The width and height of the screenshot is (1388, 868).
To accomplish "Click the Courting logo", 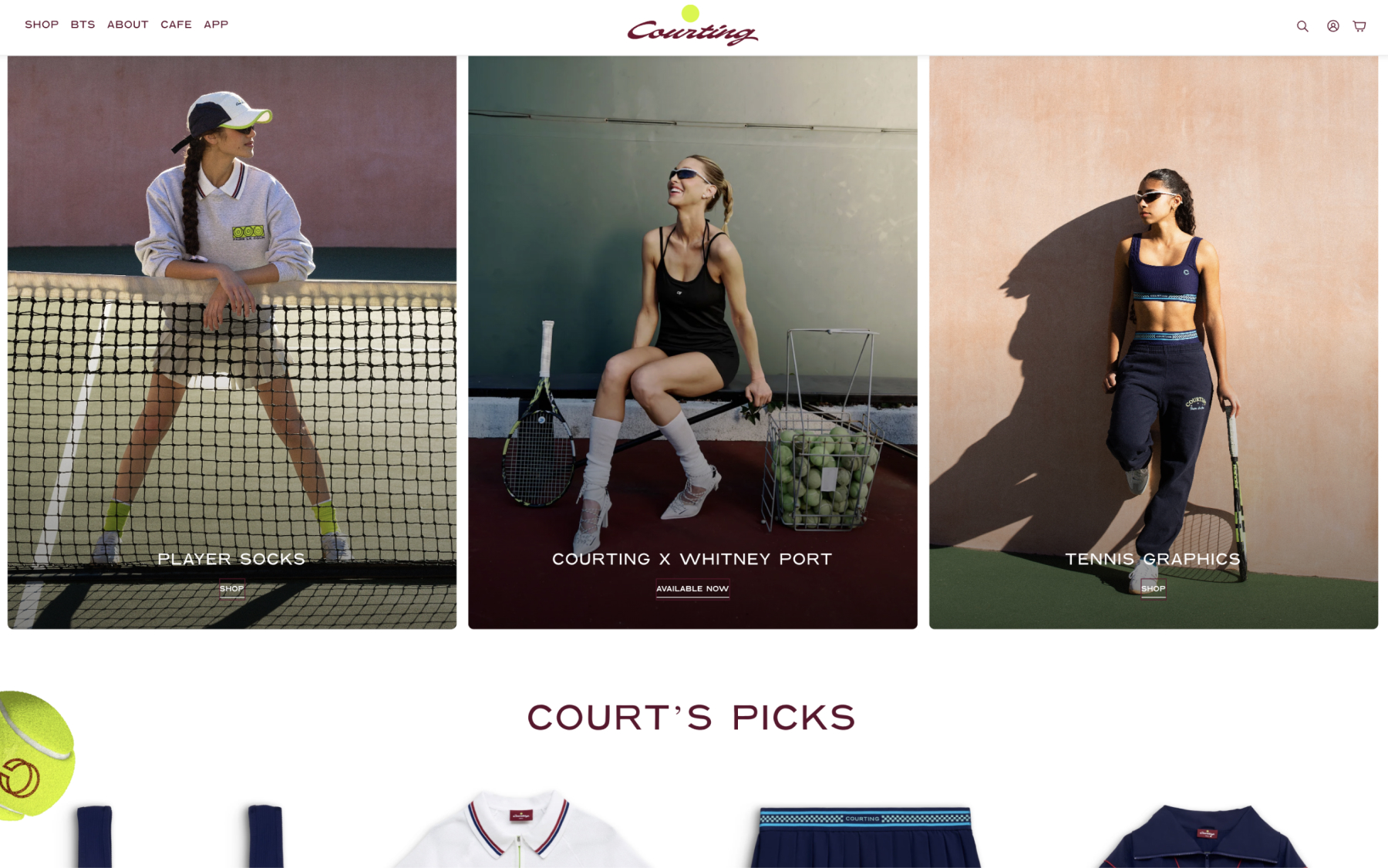I will point(692,25).
